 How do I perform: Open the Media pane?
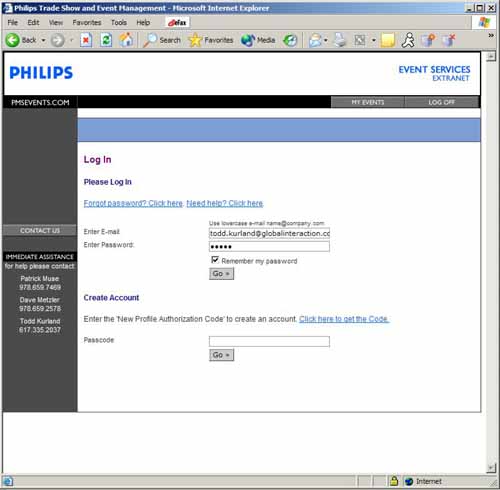point(258,40)
